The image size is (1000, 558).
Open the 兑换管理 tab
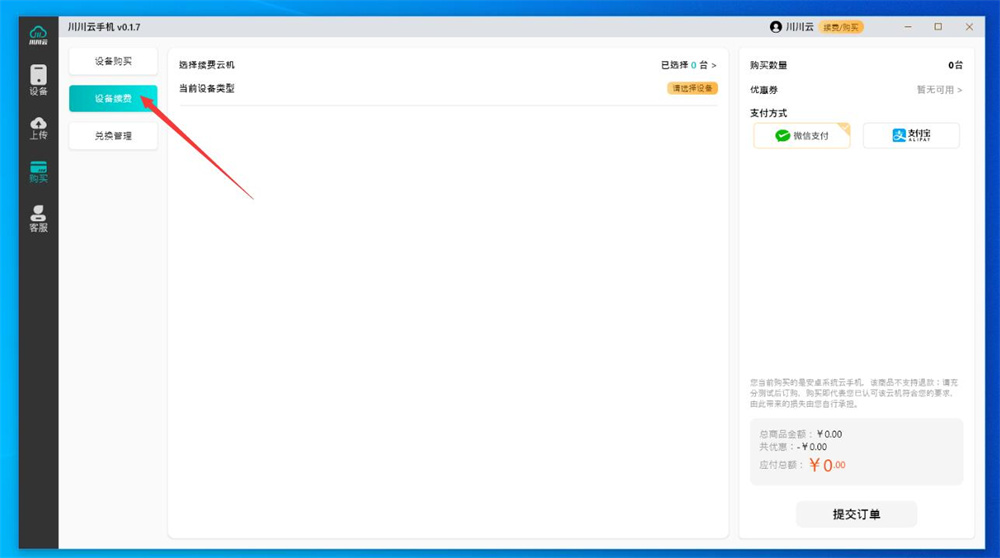pyautogui.click(x=113, y=136)
